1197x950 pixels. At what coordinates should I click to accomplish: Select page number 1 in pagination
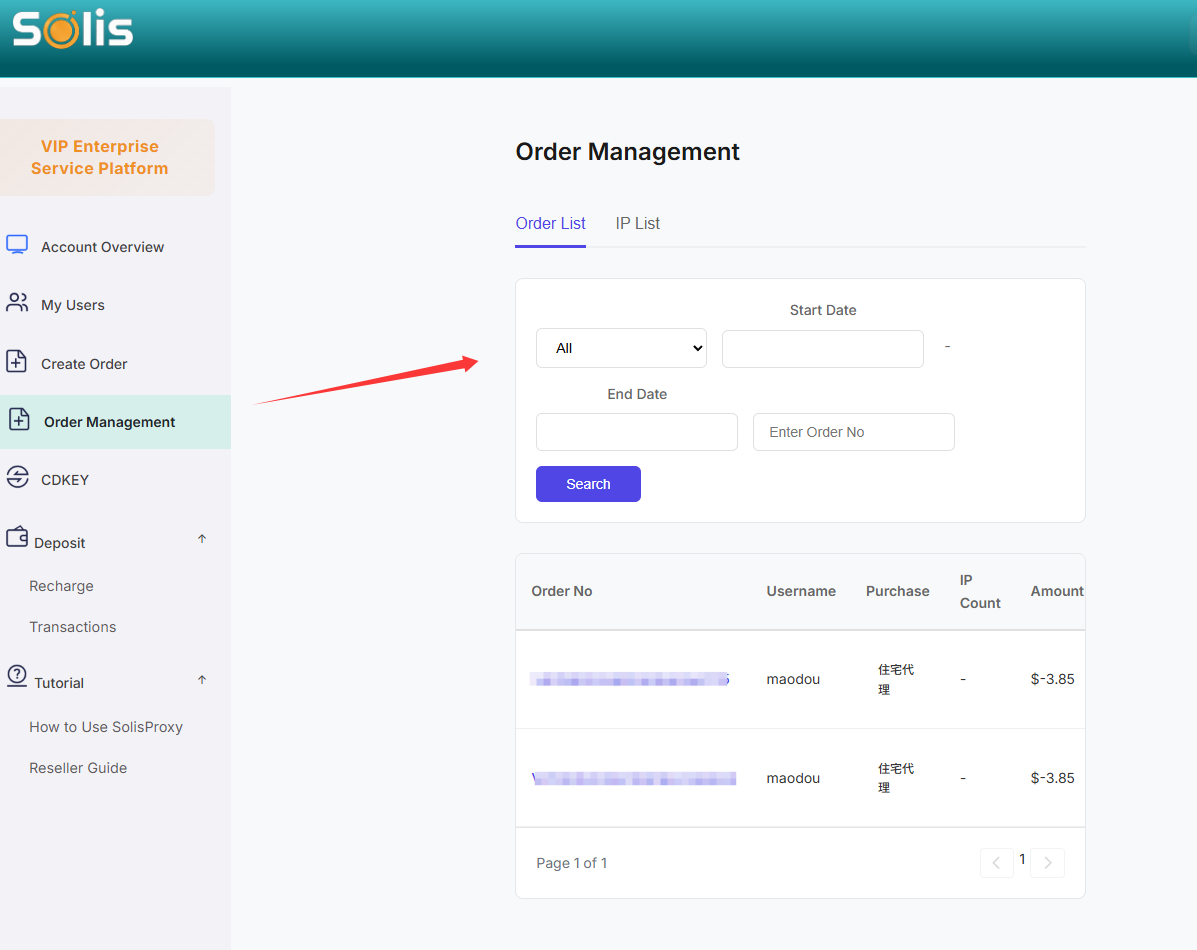[1022, 860]
